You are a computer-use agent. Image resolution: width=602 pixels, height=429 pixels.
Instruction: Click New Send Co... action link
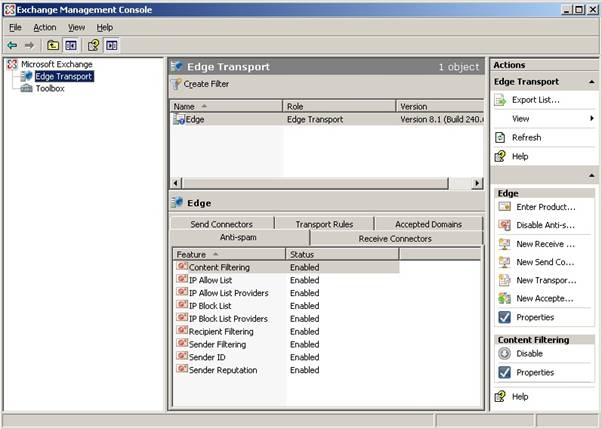[x=545, y=262]
